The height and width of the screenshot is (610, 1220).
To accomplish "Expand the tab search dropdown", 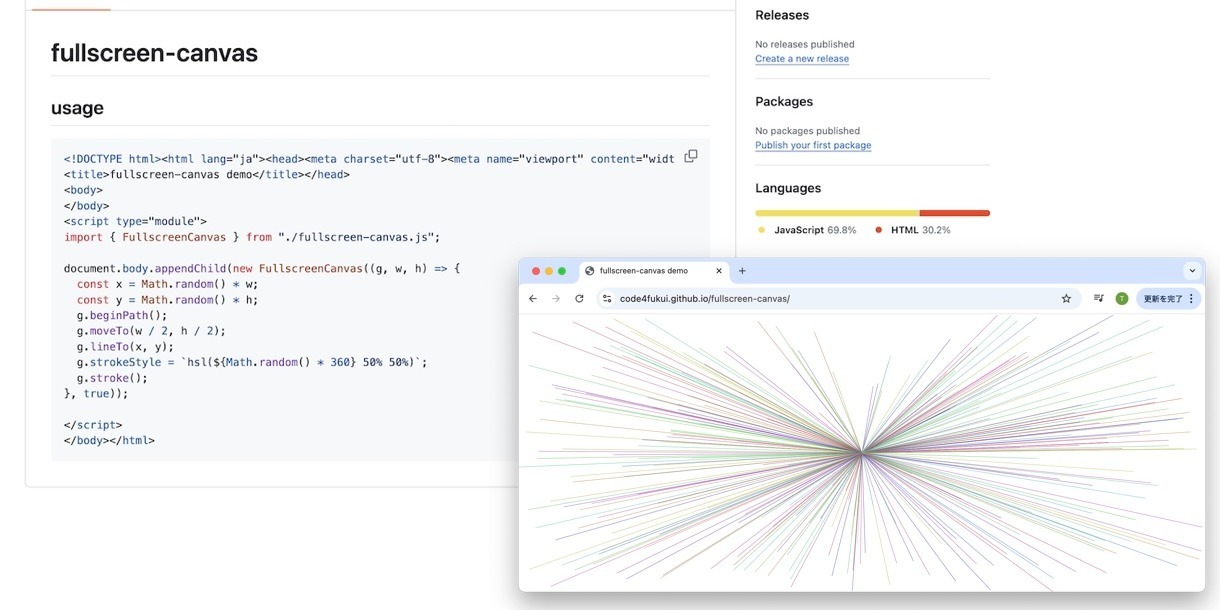I will tap(1192, 271).
